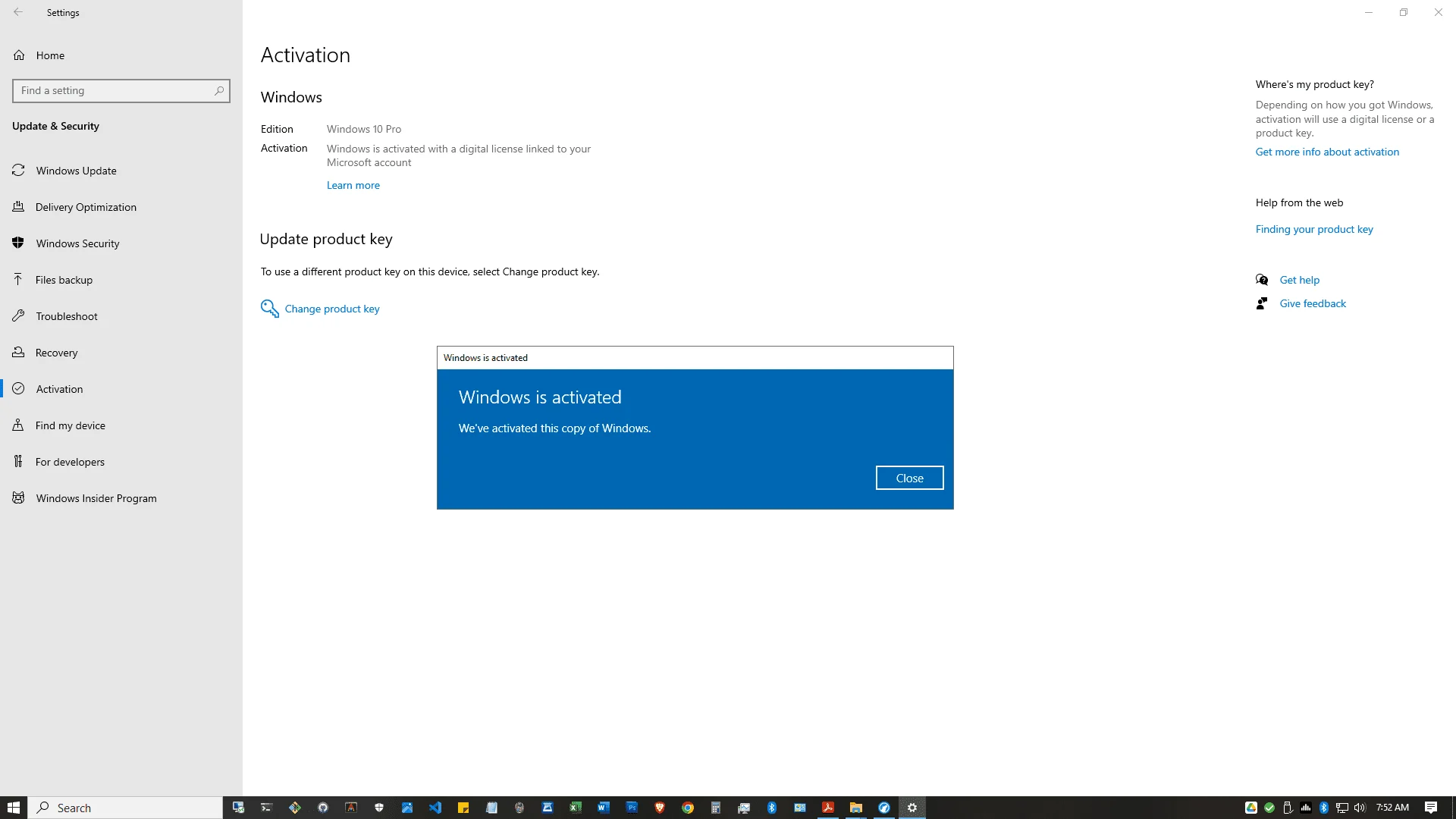Select Troubleshoot in sidebar
The width and height of the screenshot is (1456, 819).
point(121,316)
